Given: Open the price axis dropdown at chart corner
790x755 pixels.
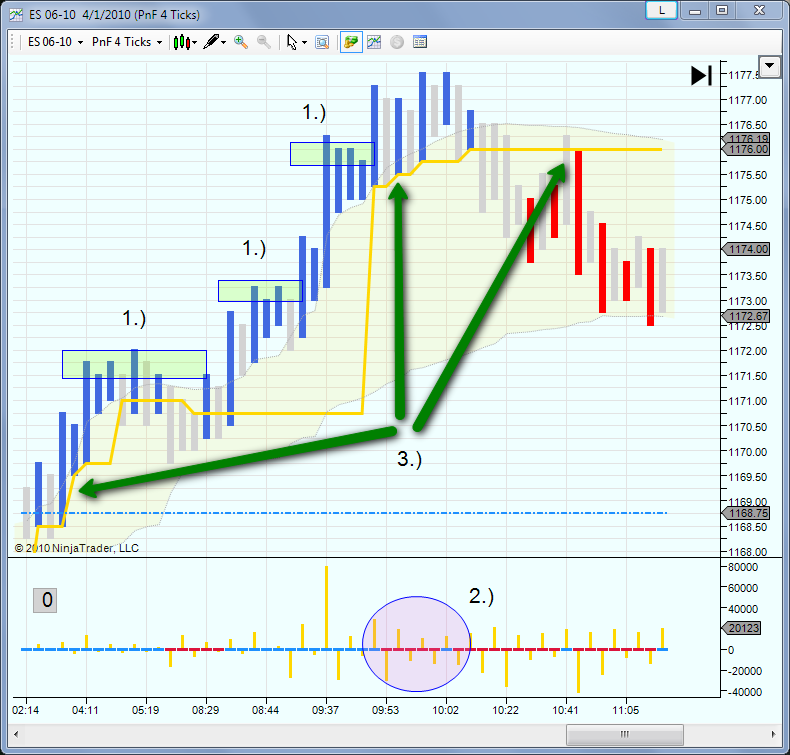Looking at the screenshot, I should [x=769, y=66].
